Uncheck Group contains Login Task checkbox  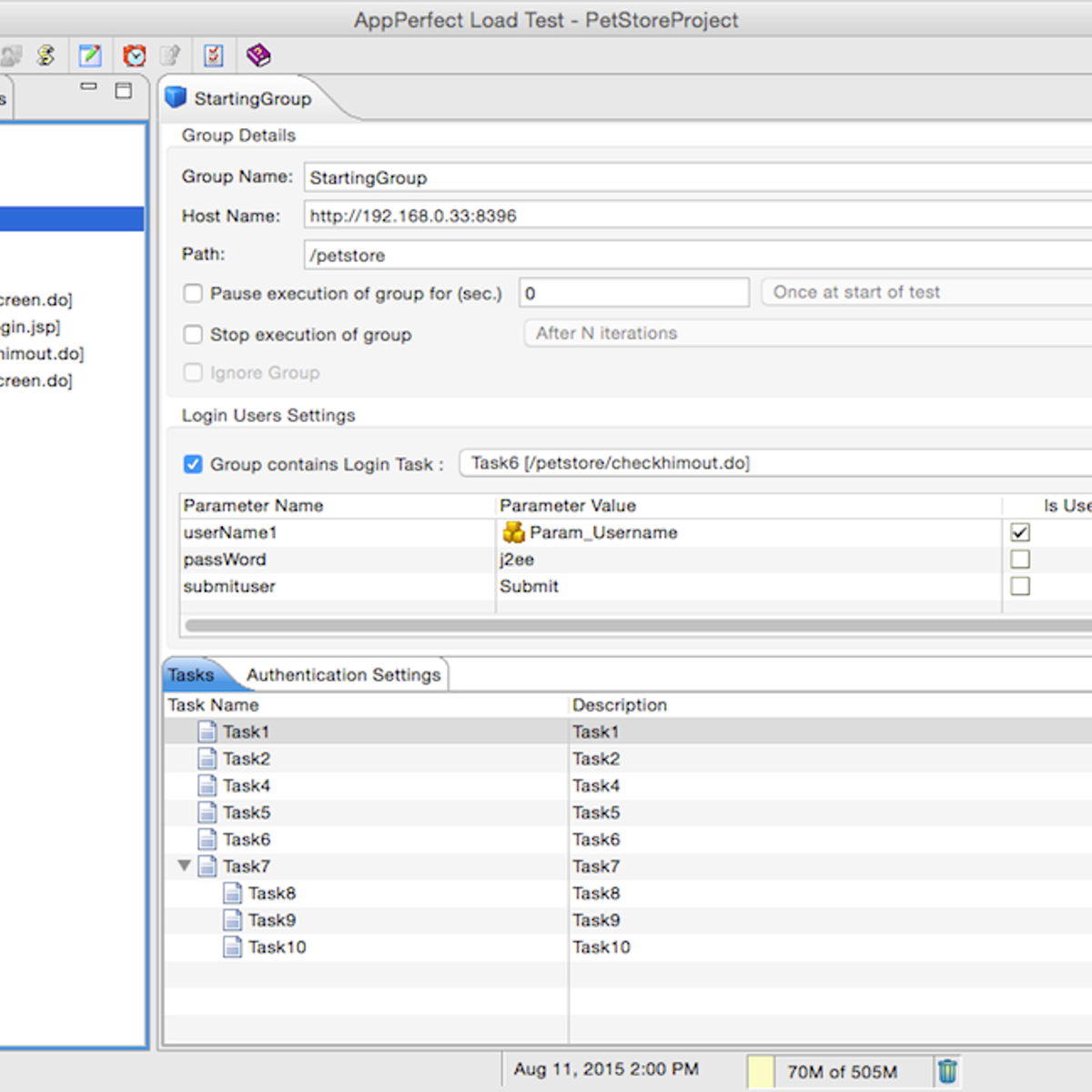(x=193, y=464)
